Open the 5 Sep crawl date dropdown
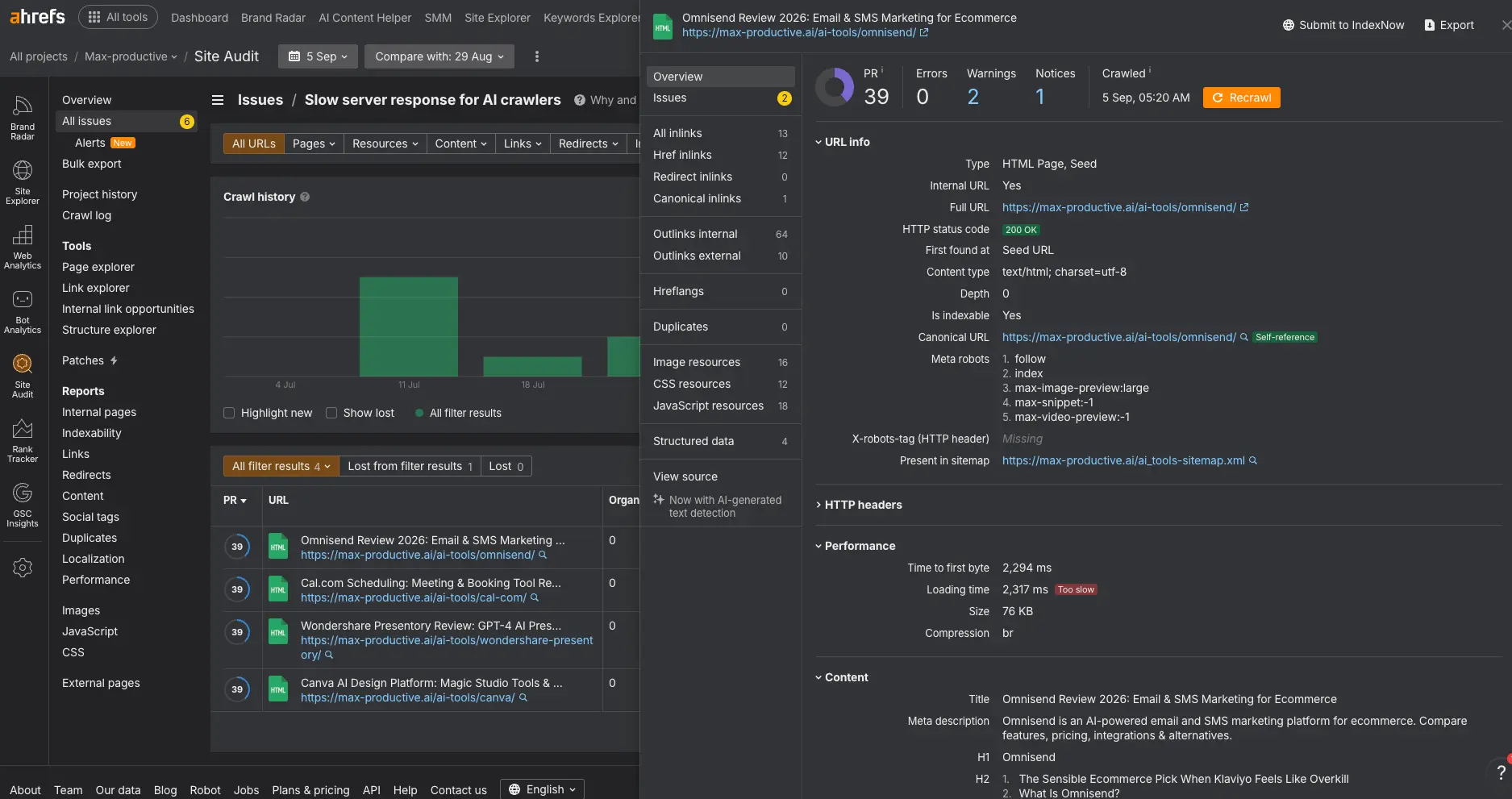Viewport: 1512px width, 799px height. tap(319, 56)
